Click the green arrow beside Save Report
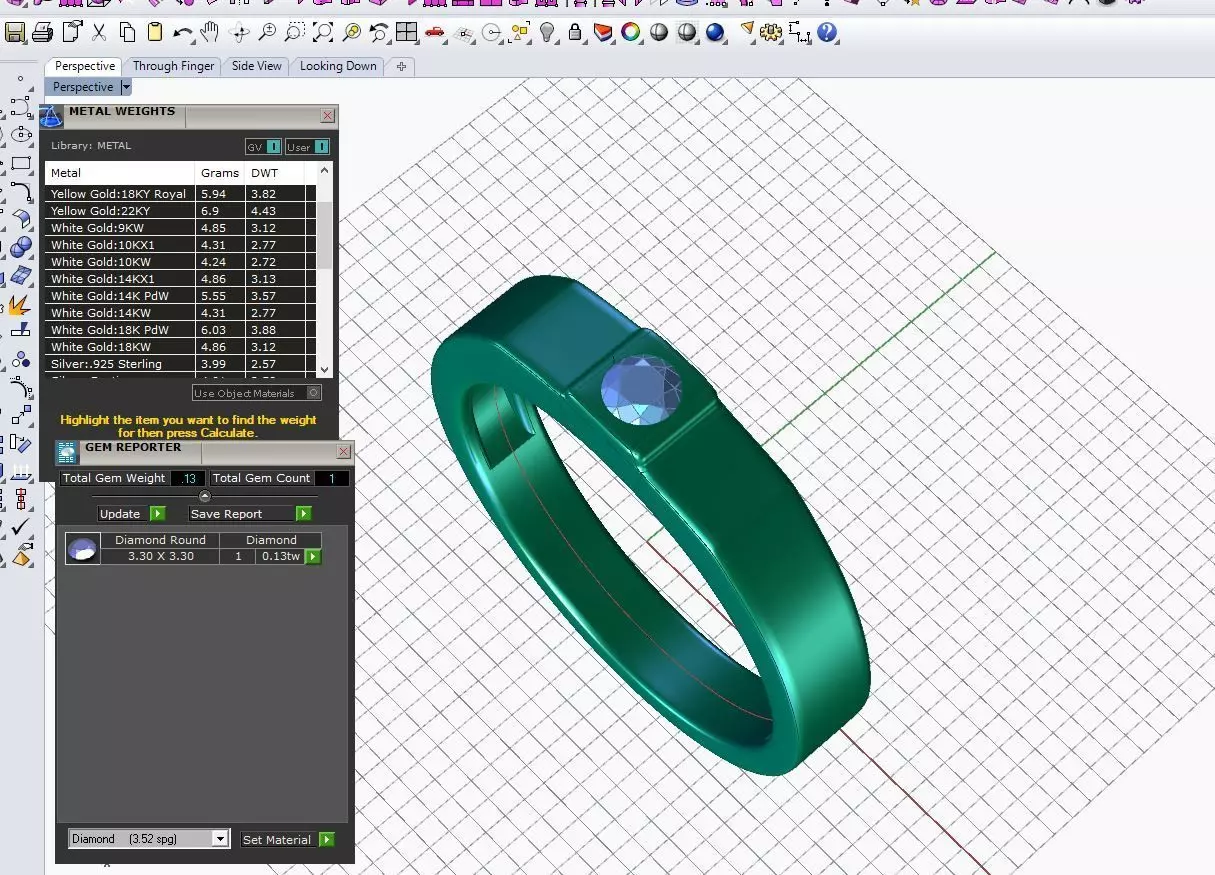This screenshot has width=1215, height=875. click(304, 514)
